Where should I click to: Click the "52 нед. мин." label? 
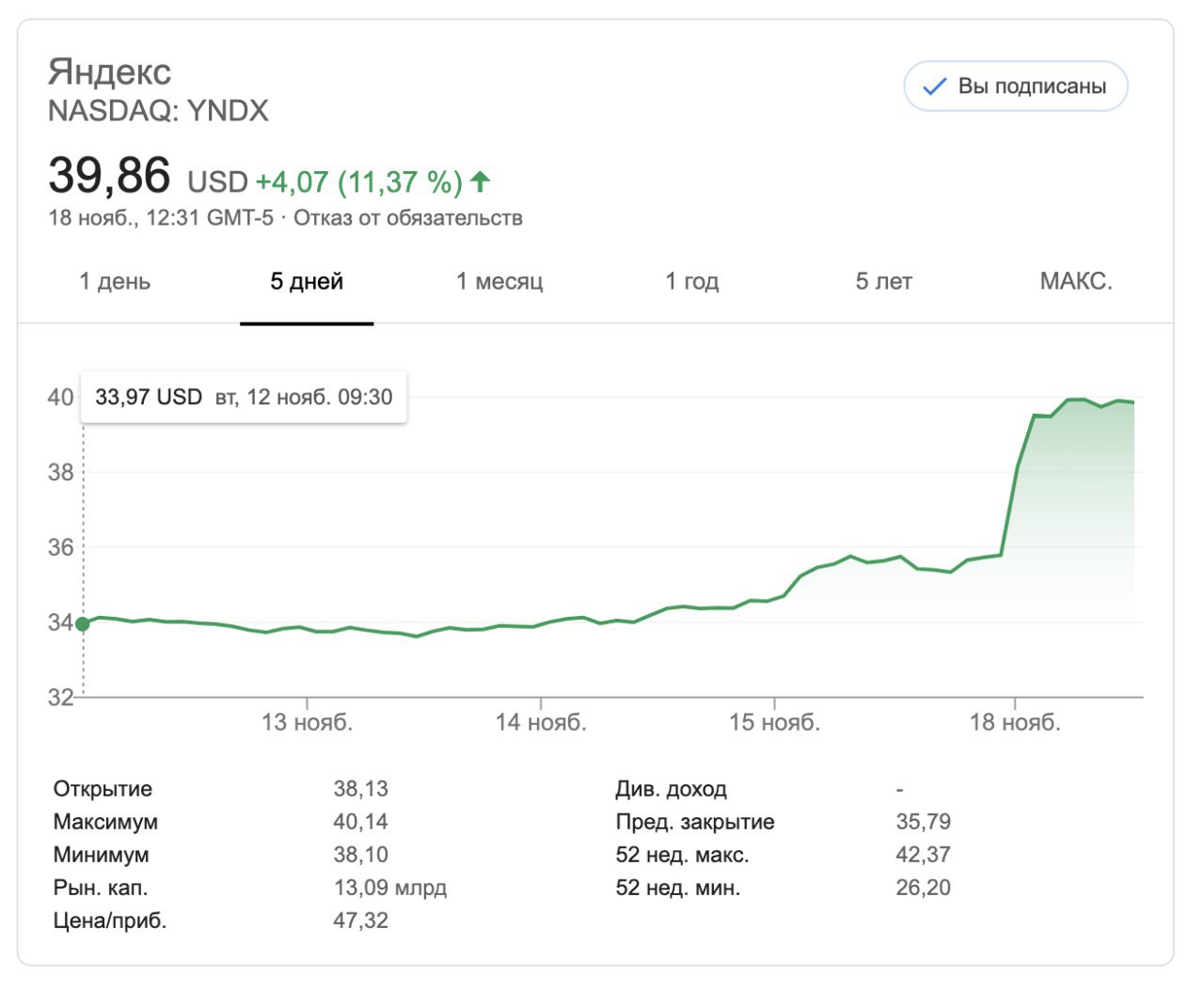coord(677,888)
